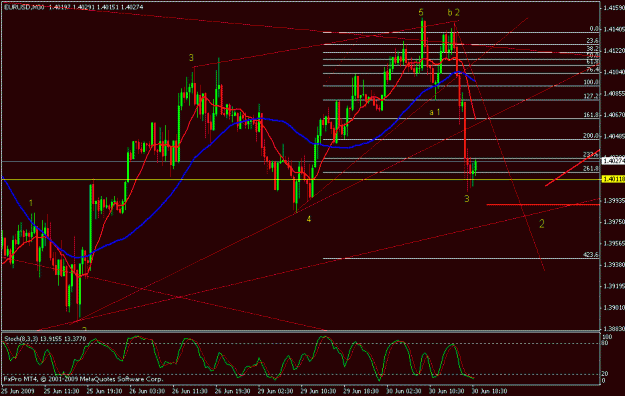This screenshot has width=625, height=396.
Task: Click the 26 Jun 19:30 time label
Action: pyautogui.click(x=233, y=391)
